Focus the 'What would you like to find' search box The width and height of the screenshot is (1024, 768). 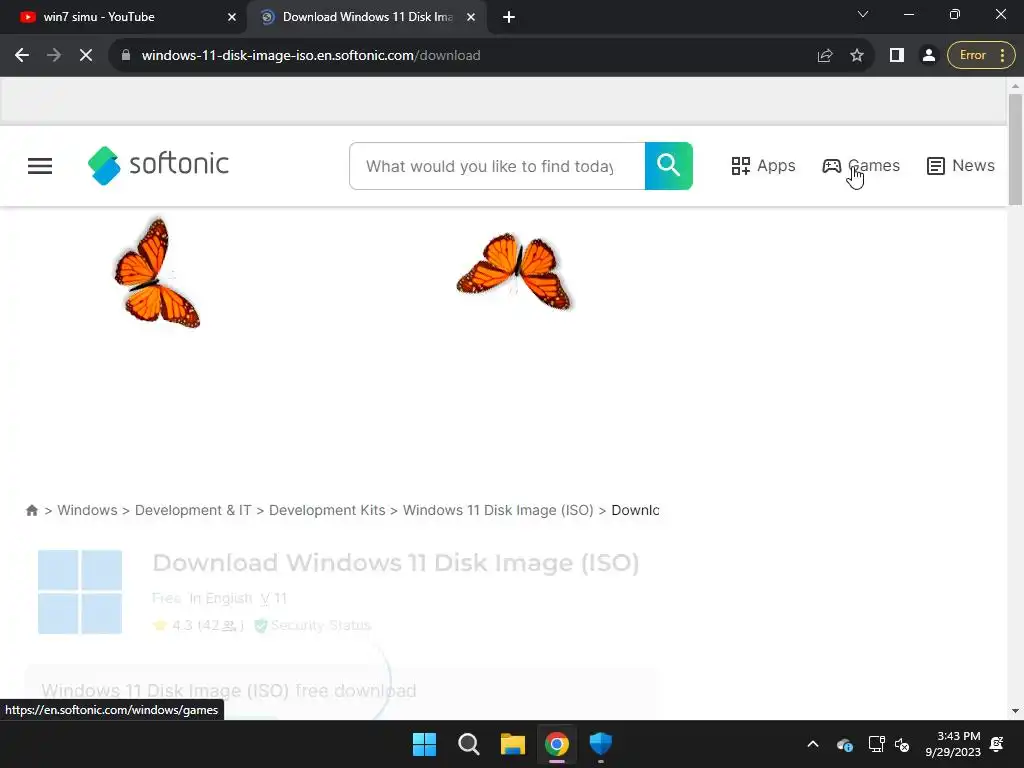pos(497,166)
